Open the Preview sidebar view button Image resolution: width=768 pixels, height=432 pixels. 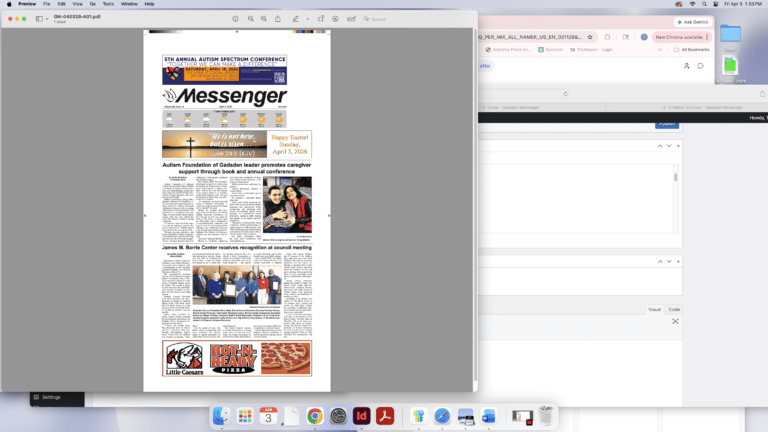pos(39,19)
